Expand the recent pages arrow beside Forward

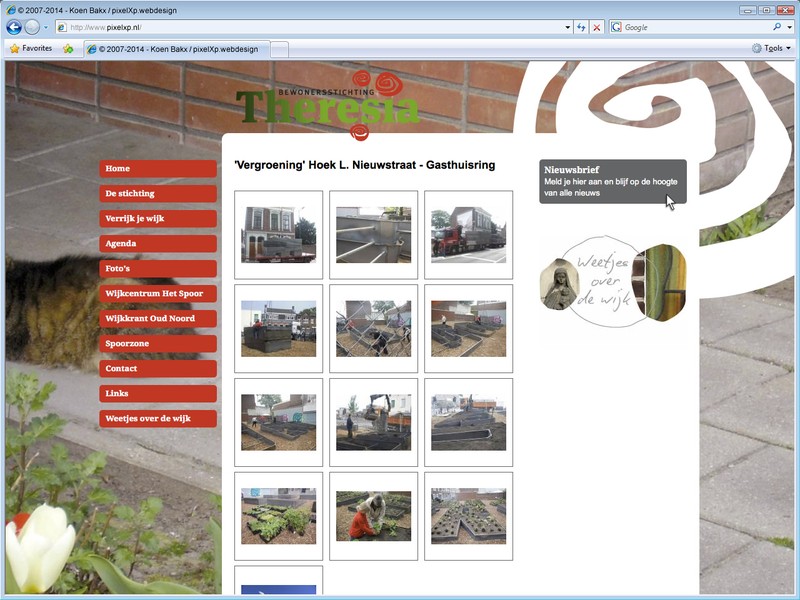point(46,27)
